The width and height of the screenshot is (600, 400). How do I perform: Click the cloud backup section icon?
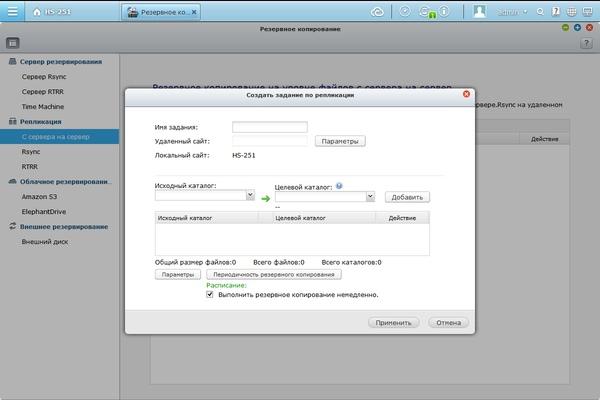pyautogui.click(x=13, y=181)
